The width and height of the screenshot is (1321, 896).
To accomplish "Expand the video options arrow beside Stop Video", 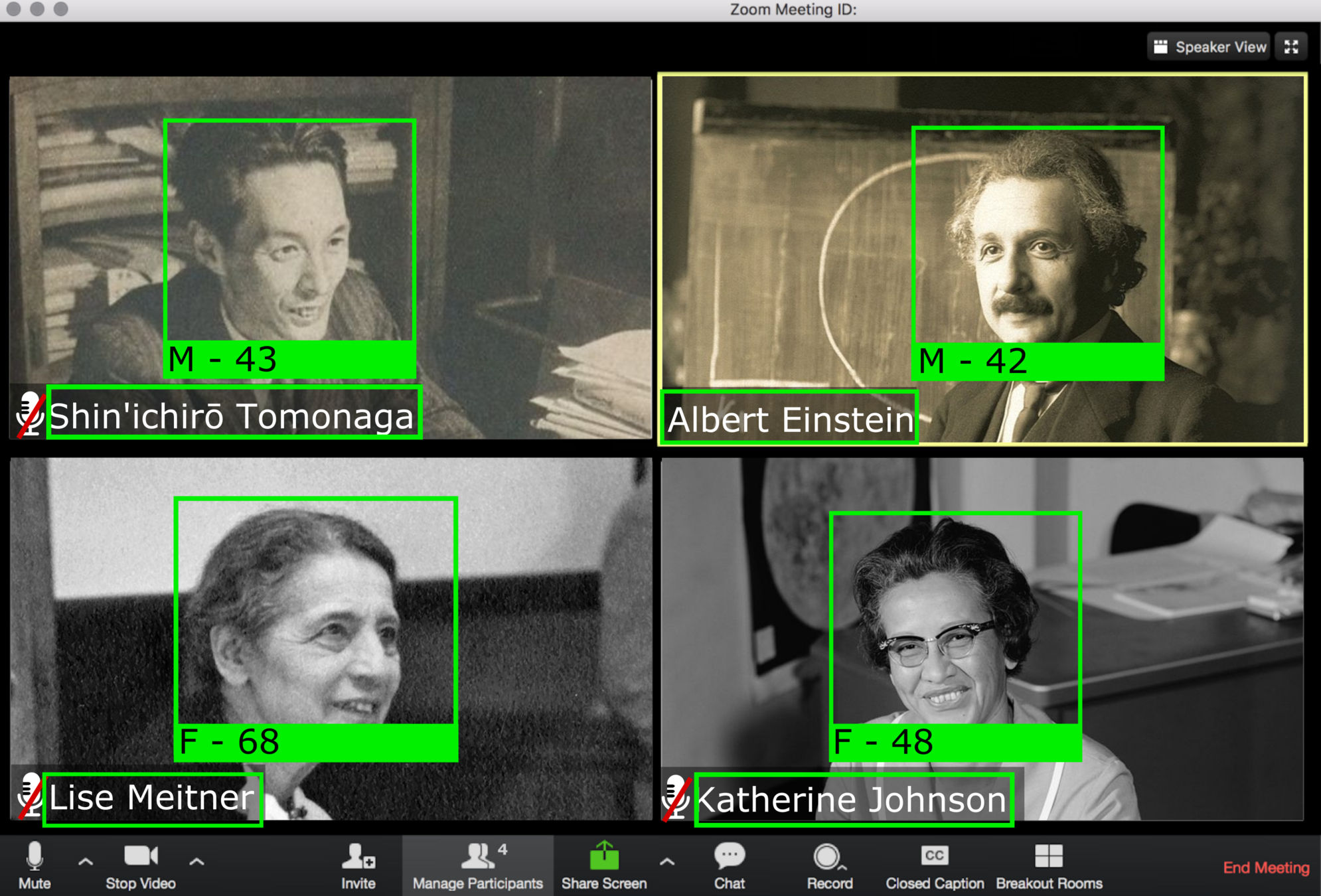I will coord(196,862).
